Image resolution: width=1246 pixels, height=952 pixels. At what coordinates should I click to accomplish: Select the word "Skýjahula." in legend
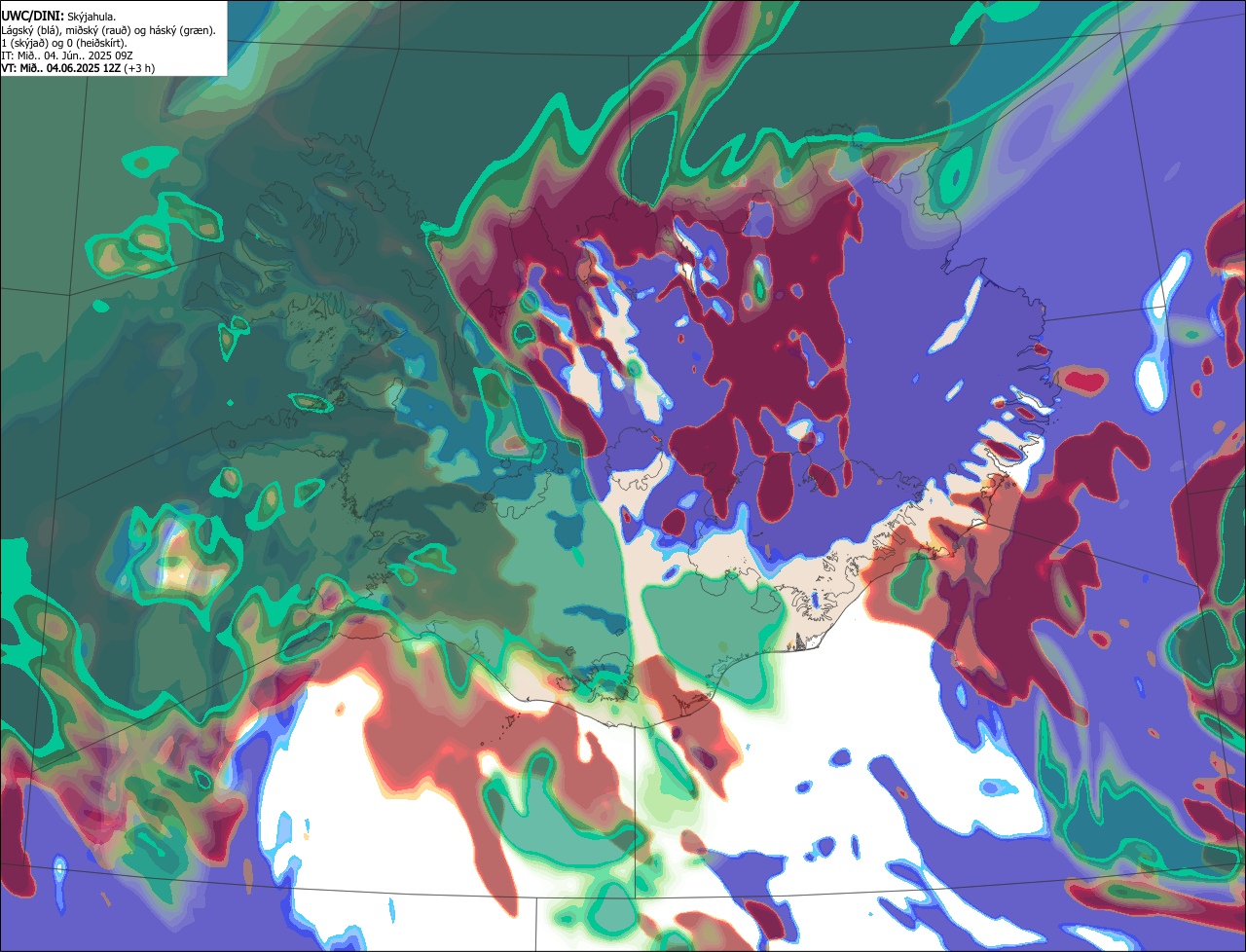point(92,18)
